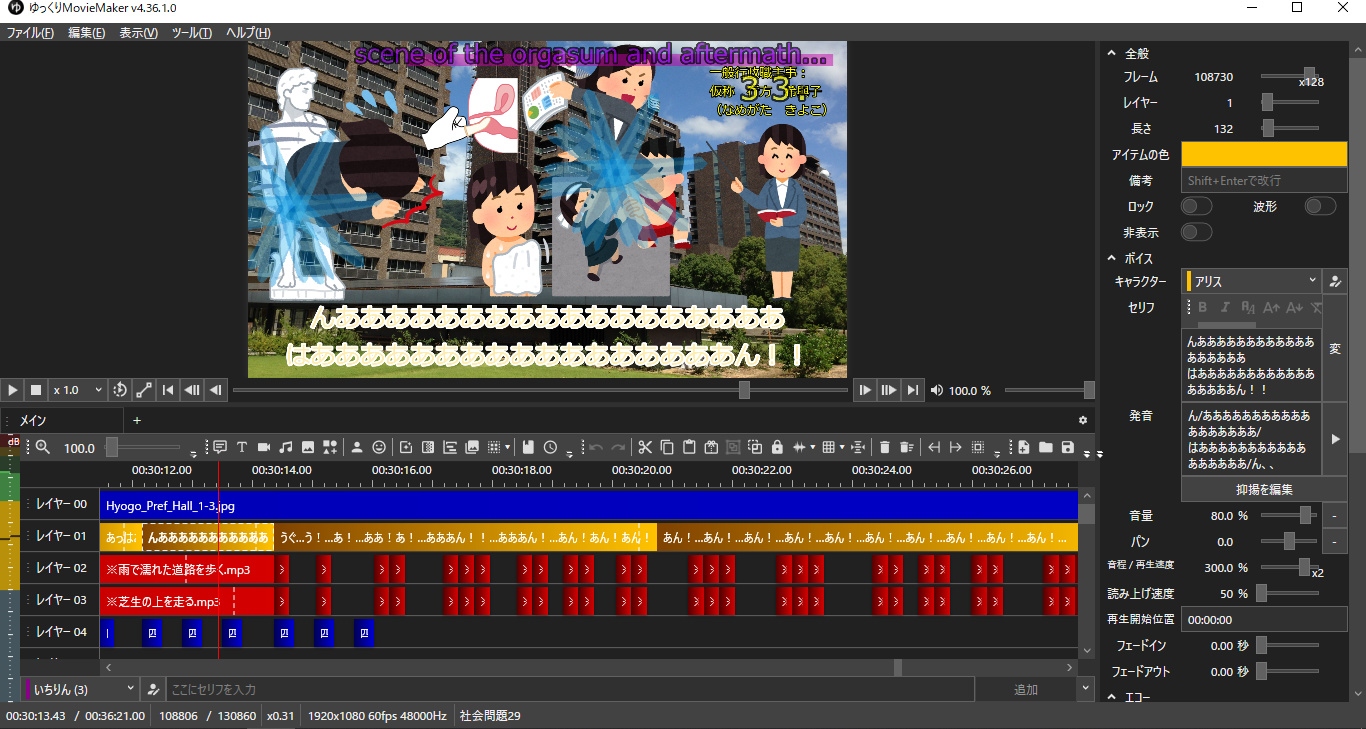Enable the 波形 (waveform) switch
The height and width of the screenshot is (729, 1366).
(x=1320, y=206)
